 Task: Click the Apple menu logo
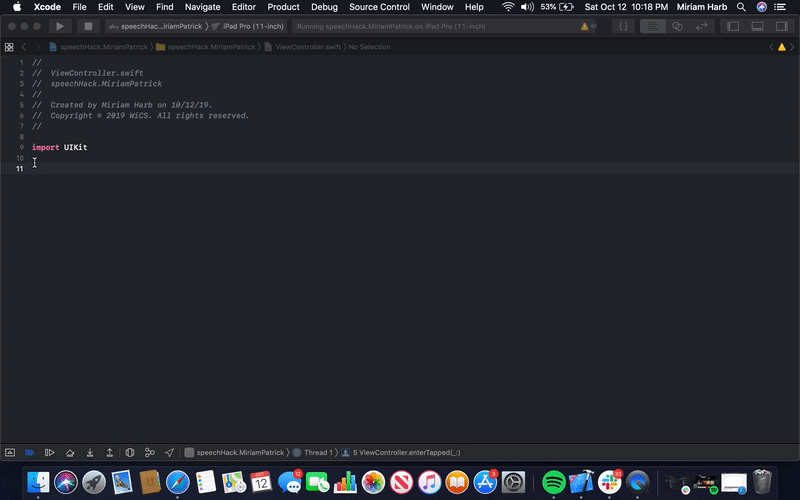[x=16, y=7]
